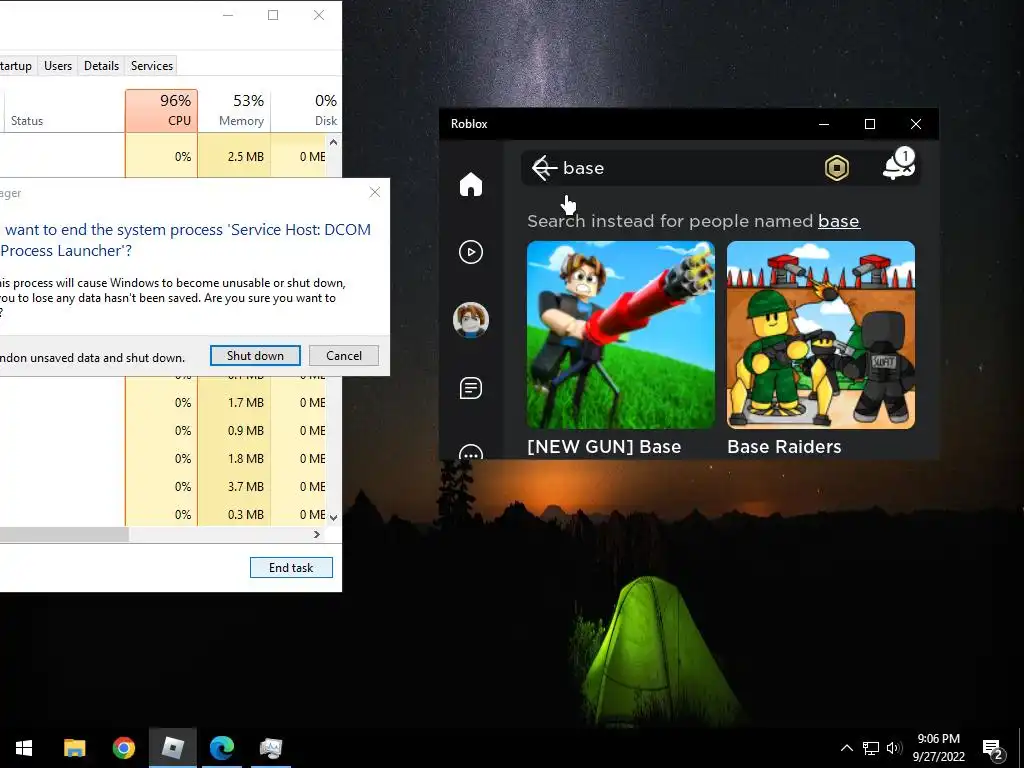This screenshot has height=768, width=1024.
Task: Sort by the Disk column header
Action: coord(306,110)
